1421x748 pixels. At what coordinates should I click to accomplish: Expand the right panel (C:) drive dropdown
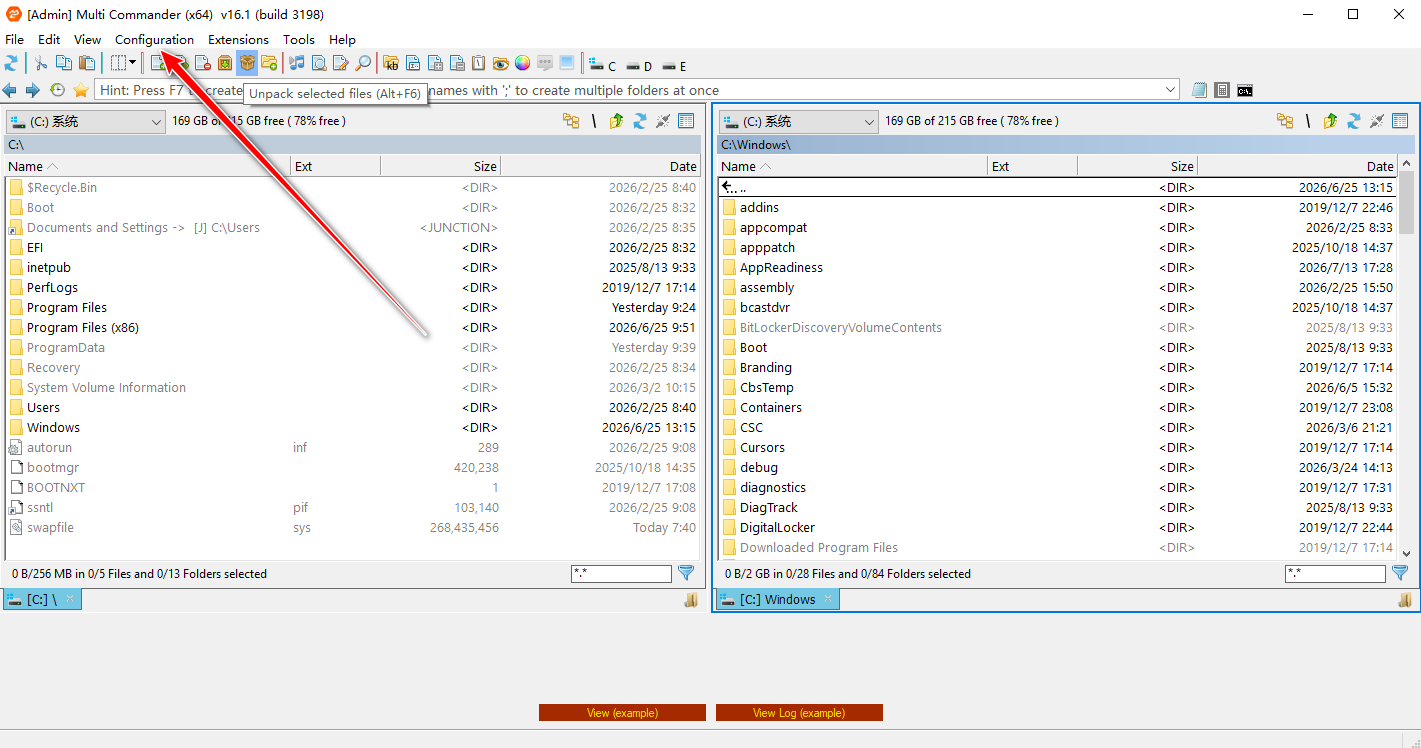[x=799, y=121]
